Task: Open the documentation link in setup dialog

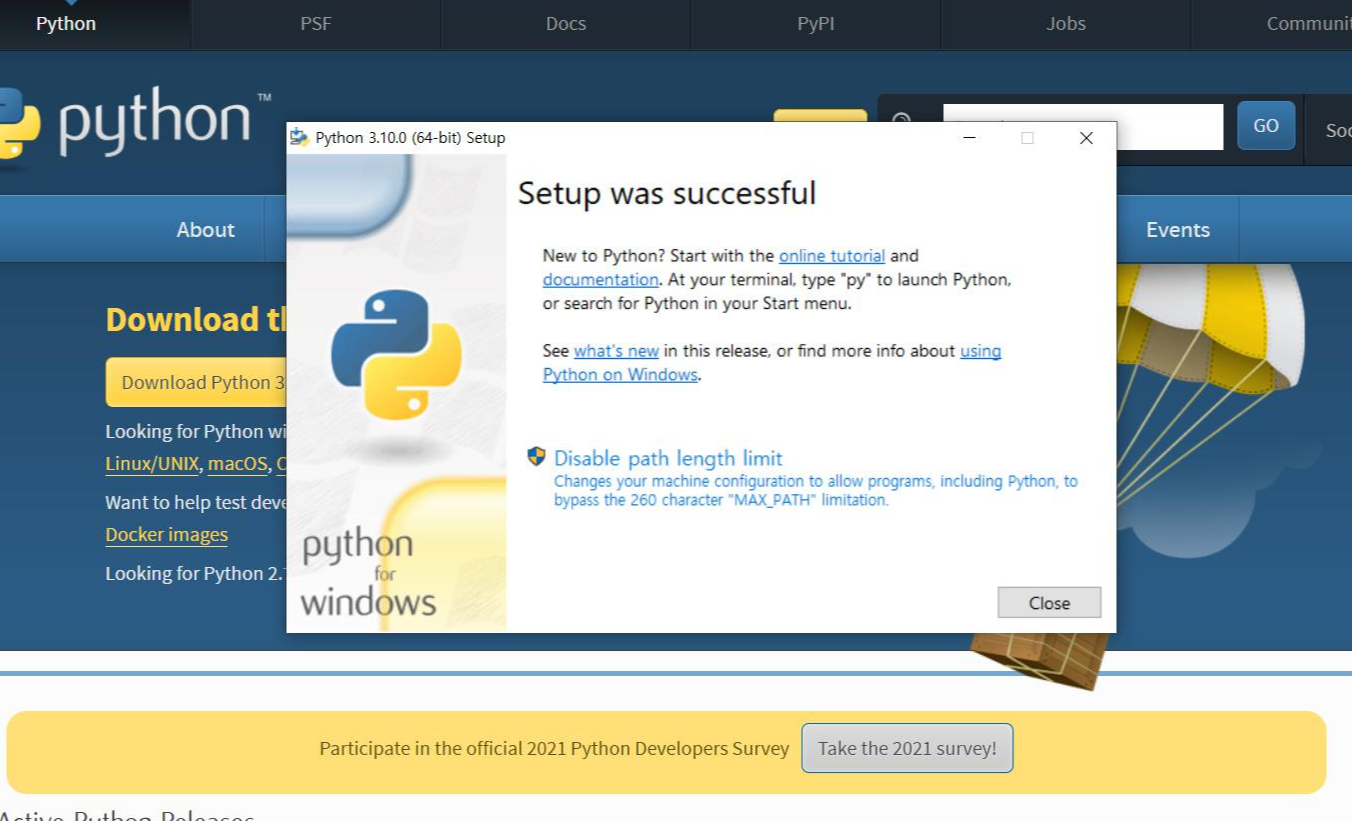Action: click(x=600, y=279)
